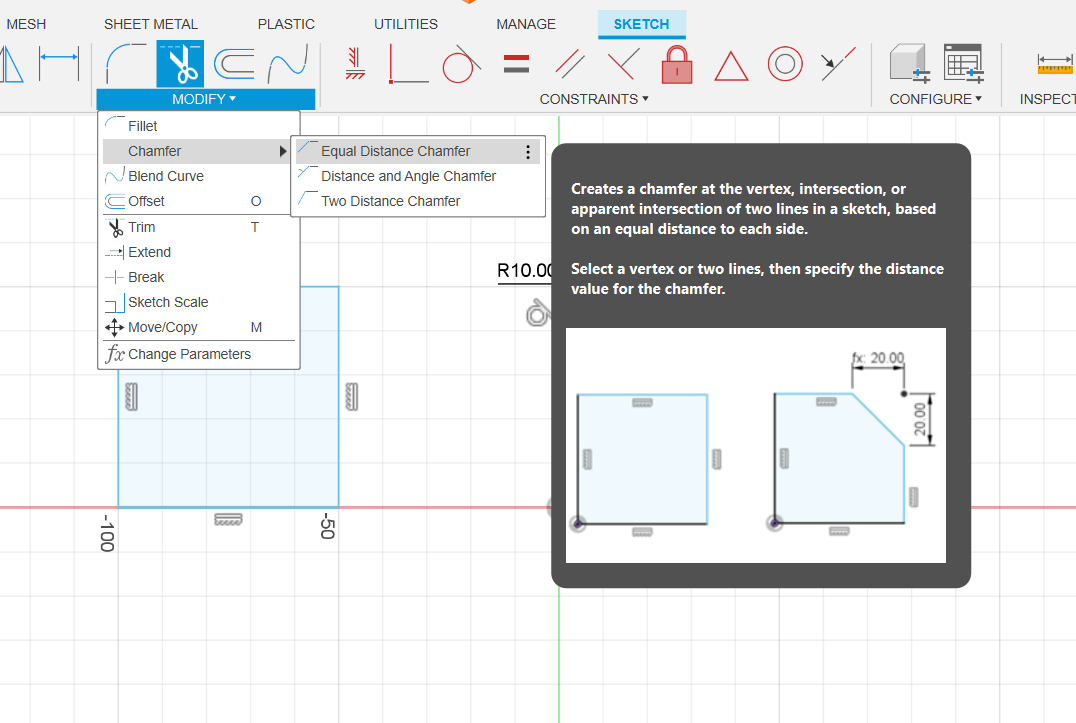Click the Collinear constraint icon

[x=838, y=64]
